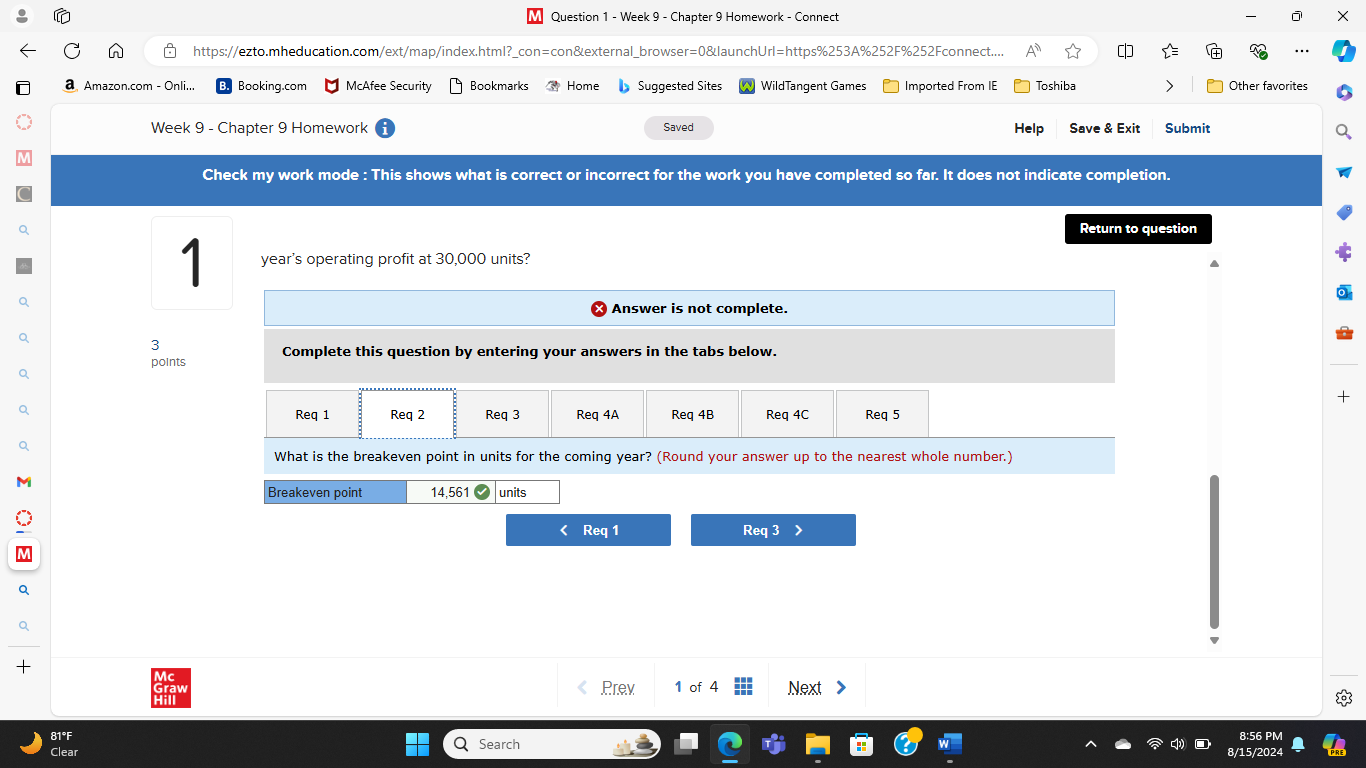Go to the Prev question

[x=606, y=687]
